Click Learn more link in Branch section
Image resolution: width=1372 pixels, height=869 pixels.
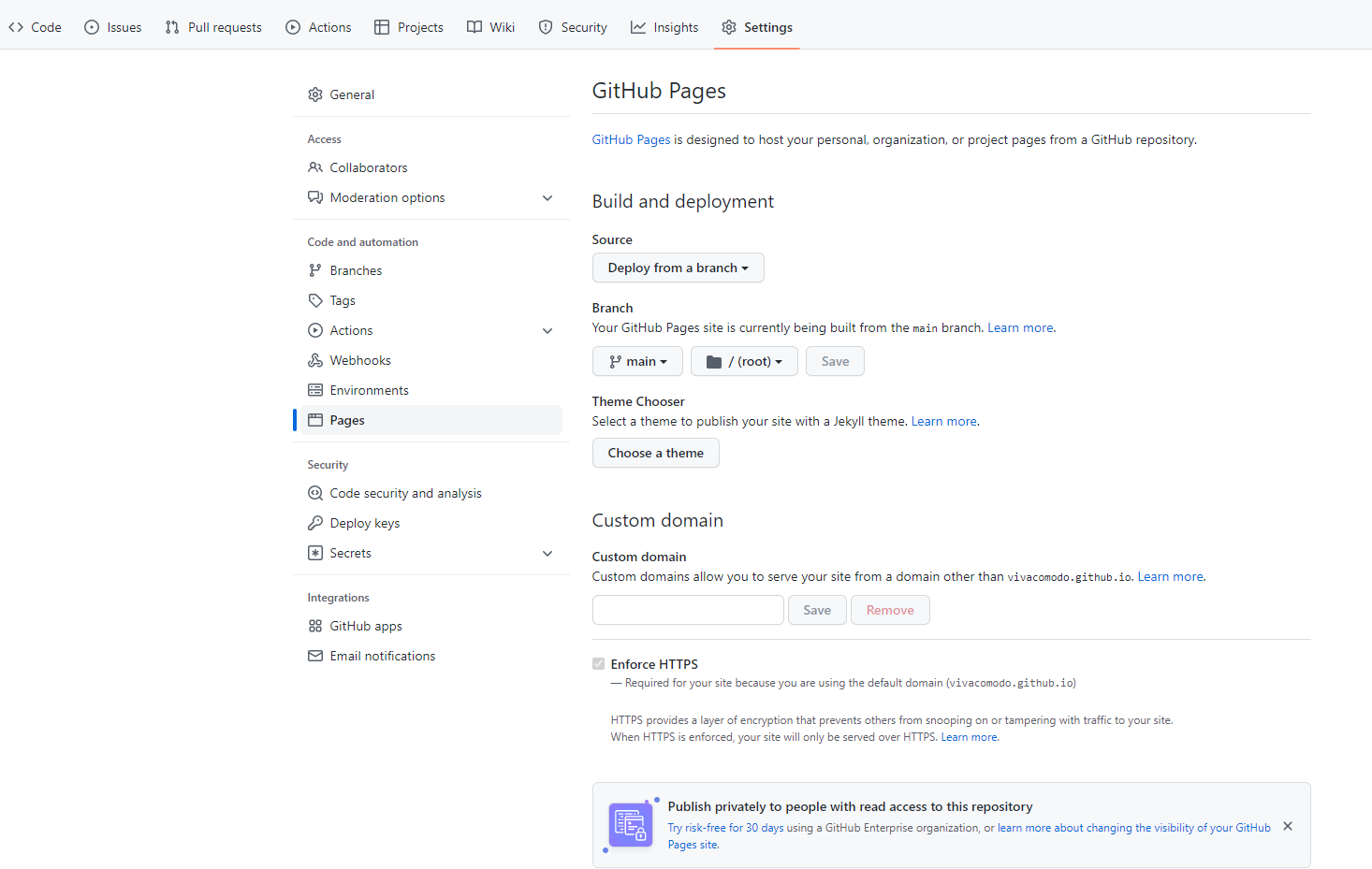tap(1020, 327)
